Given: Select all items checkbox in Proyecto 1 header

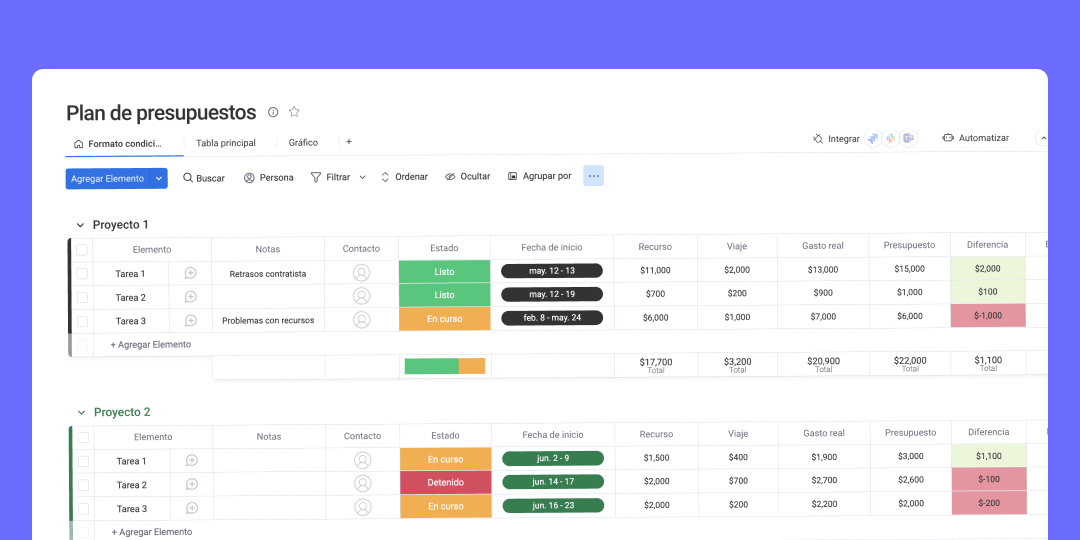Looking at the screenshot, I should 82,250.
